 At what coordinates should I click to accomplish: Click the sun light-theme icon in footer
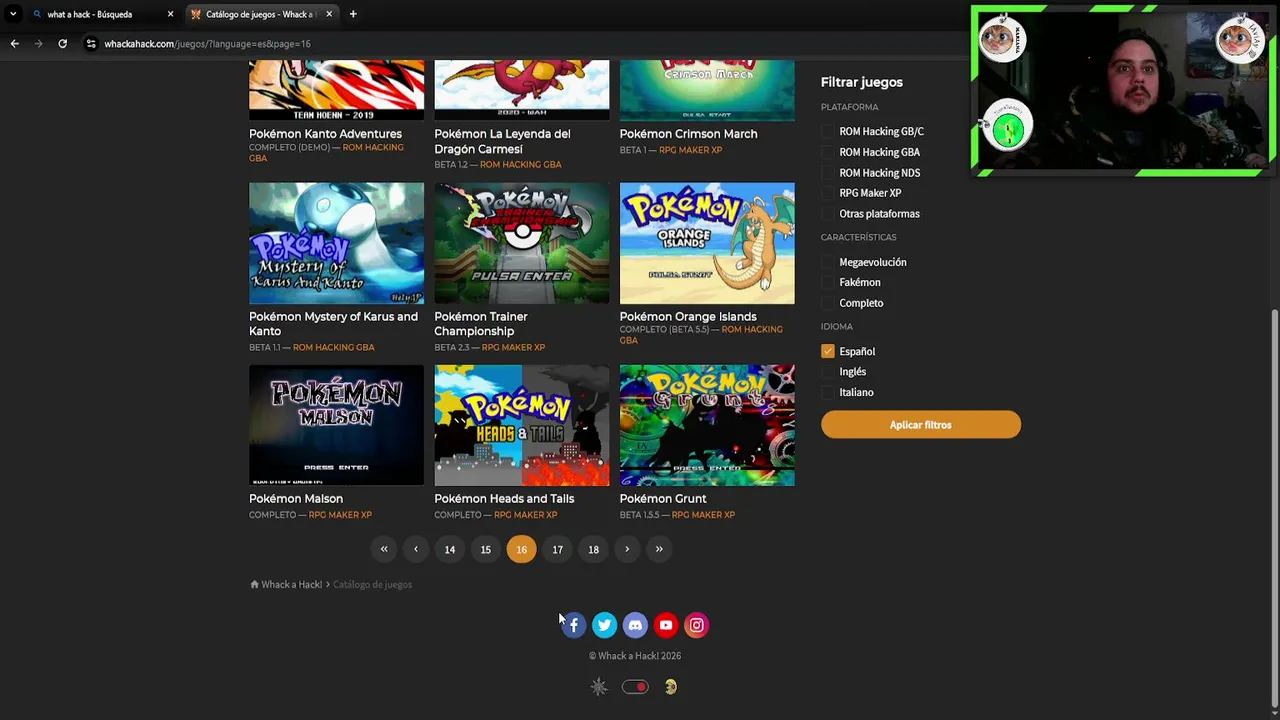click(x=599, y=687)
